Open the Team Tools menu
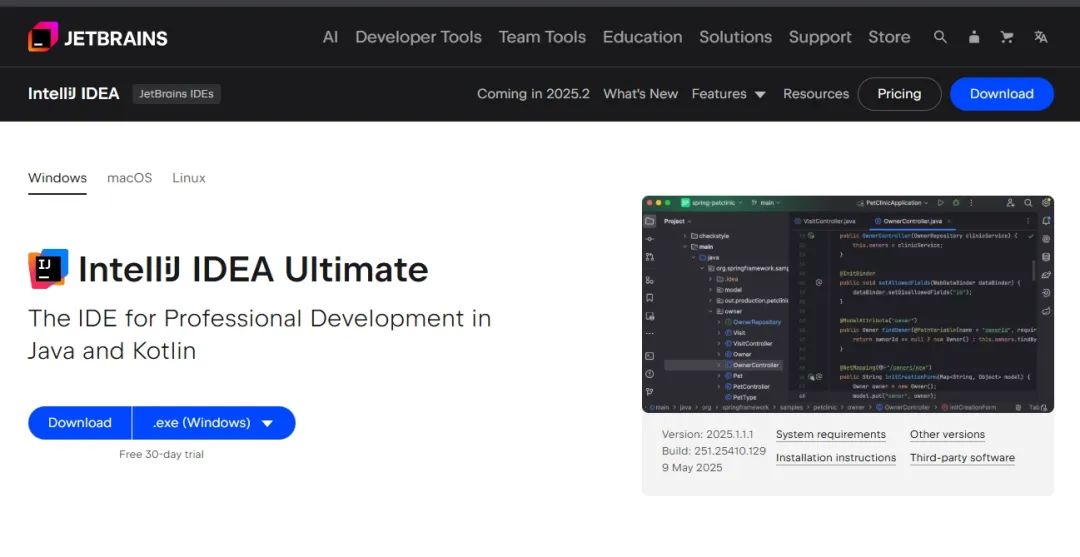Screen dimensions: 1080x557 (x=542, y=37)
